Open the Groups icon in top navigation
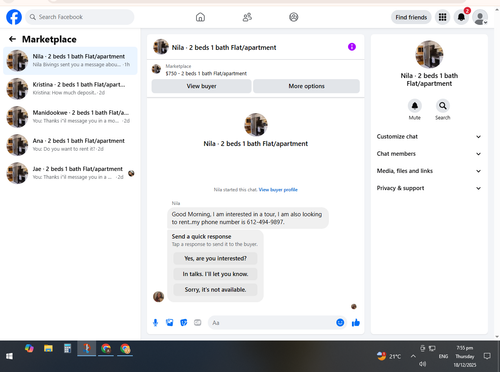This screenshot has height=372, width=500. pyautogui.click(x=294, y=17)
